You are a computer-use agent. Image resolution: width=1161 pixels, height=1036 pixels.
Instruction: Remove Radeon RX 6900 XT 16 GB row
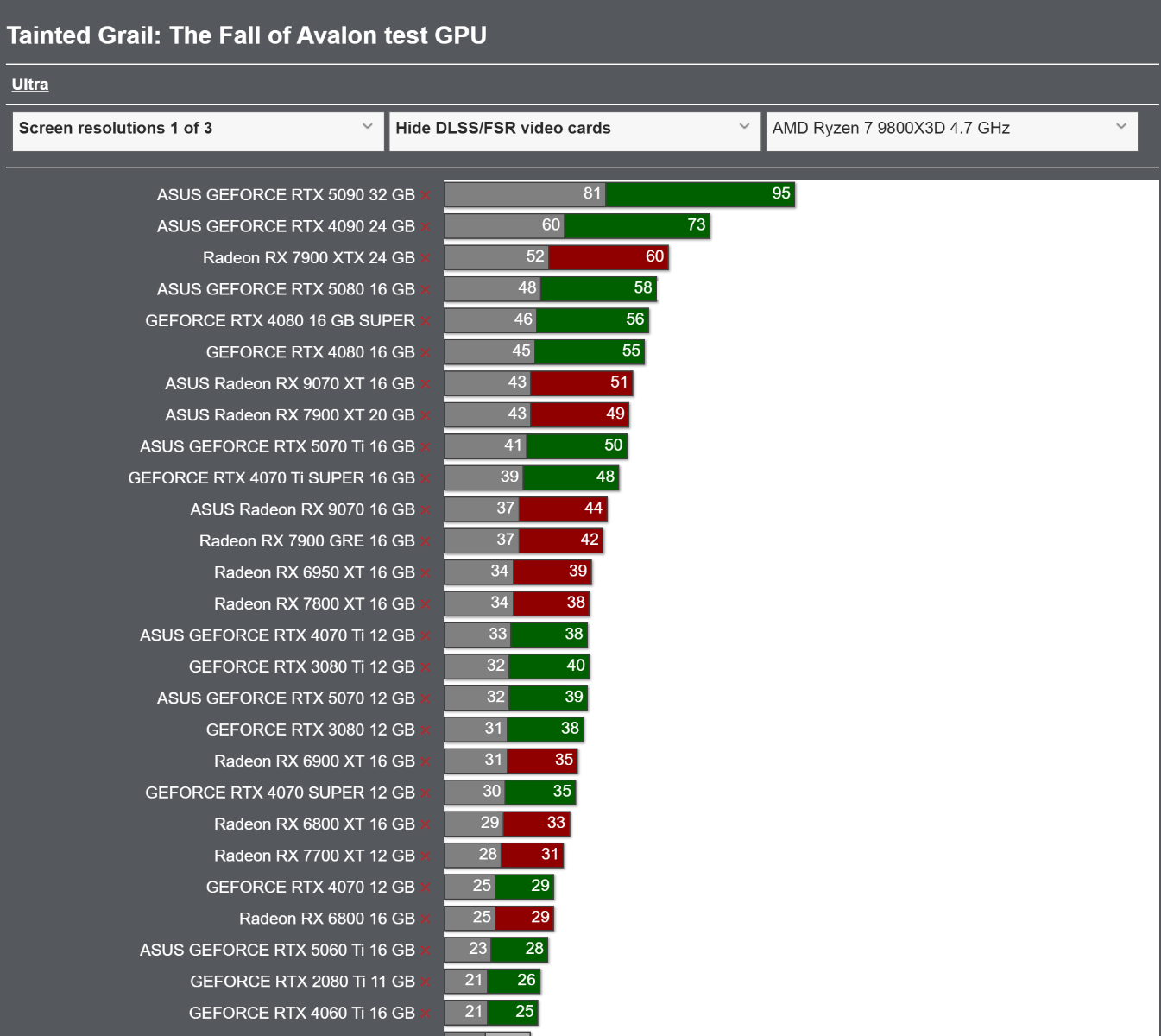426,761
